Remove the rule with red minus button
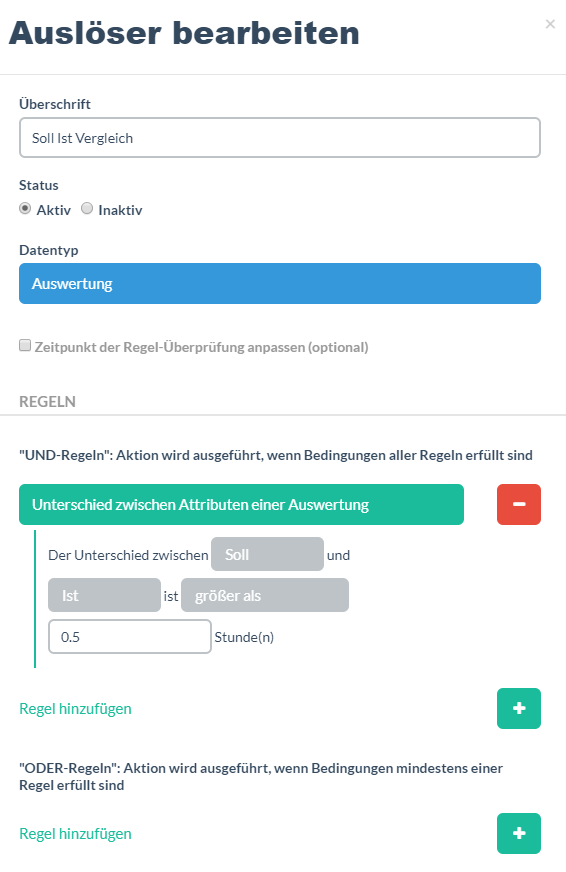566x872 pixels. point(519,504)
